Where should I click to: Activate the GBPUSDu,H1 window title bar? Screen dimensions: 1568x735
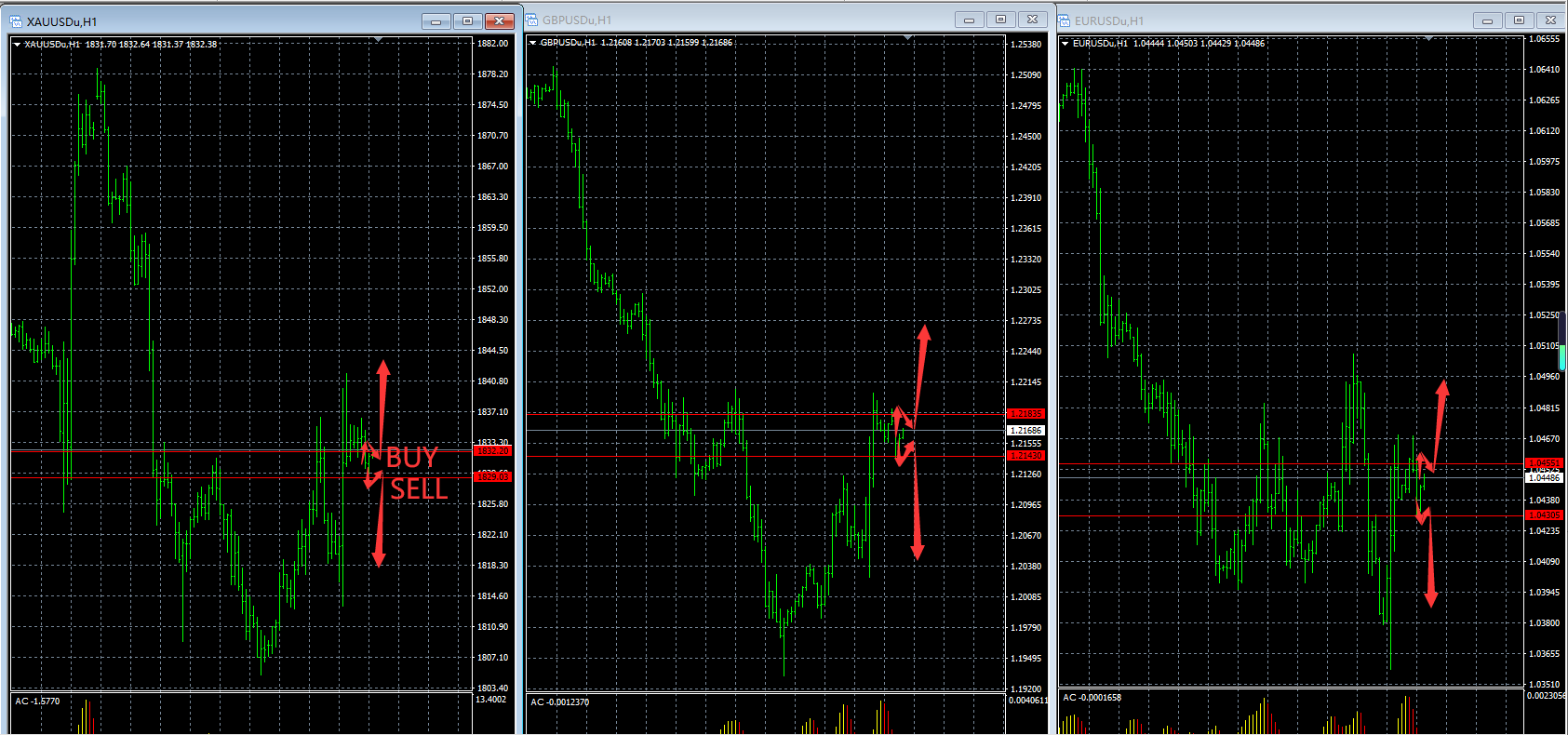pos(744,20)
